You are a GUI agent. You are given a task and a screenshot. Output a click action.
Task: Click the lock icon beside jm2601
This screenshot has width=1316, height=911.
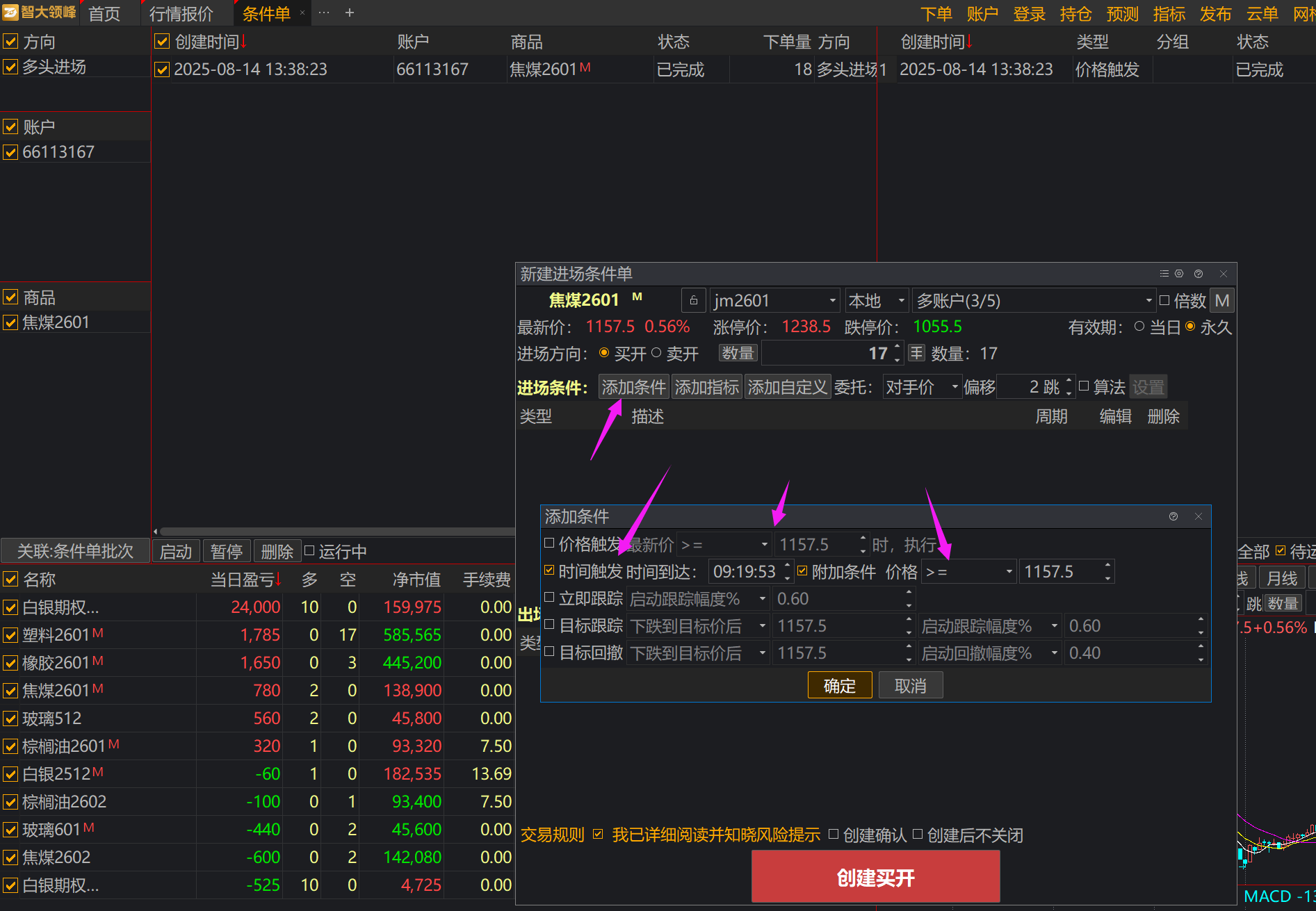click(693, 301)
